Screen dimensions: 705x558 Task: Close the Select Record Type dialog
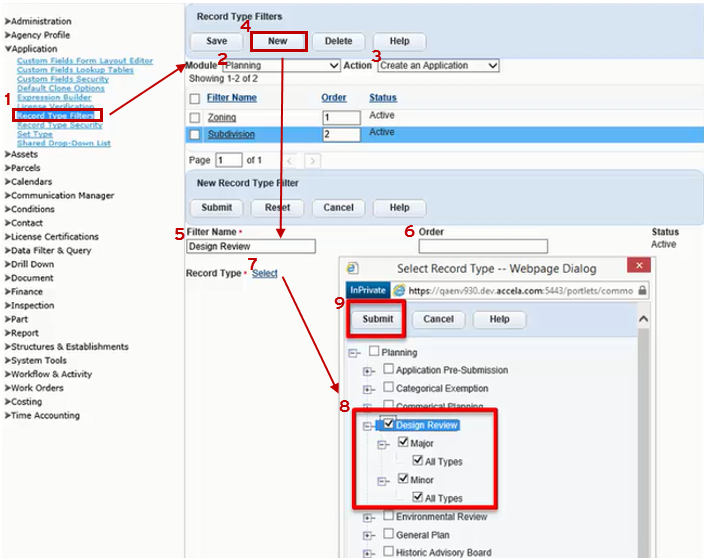tap(636, 268)
